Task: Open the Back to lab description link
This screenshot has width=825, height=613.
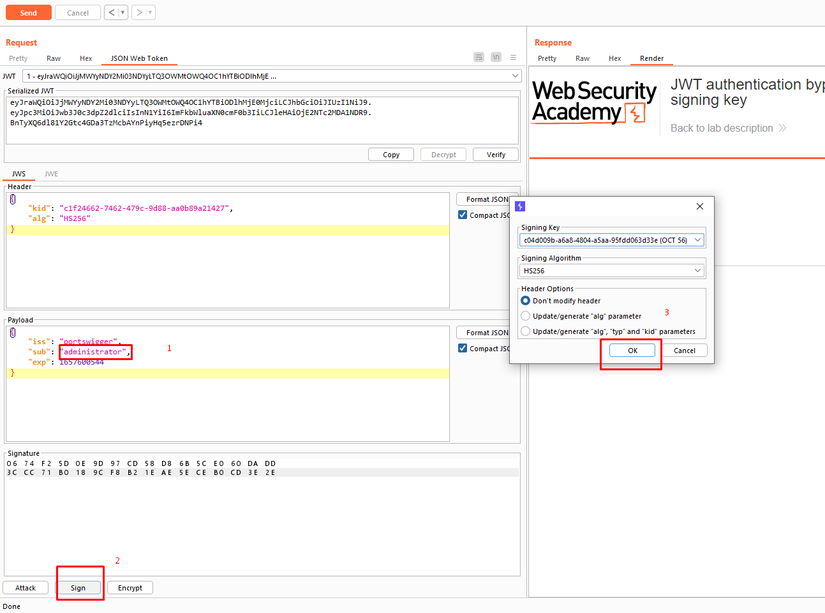Action: click(x=728, y=128)
